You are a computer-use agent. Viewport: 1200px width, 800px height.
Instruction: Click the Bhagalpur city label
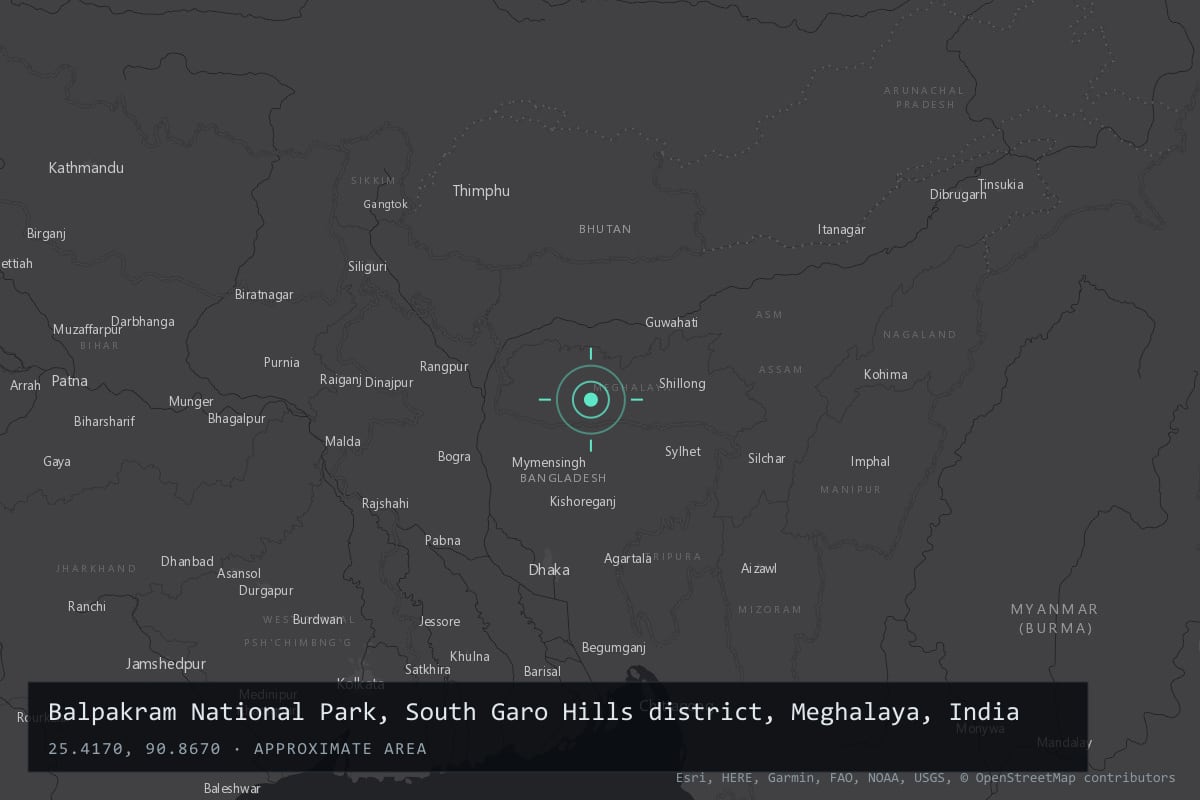(237, 419)
